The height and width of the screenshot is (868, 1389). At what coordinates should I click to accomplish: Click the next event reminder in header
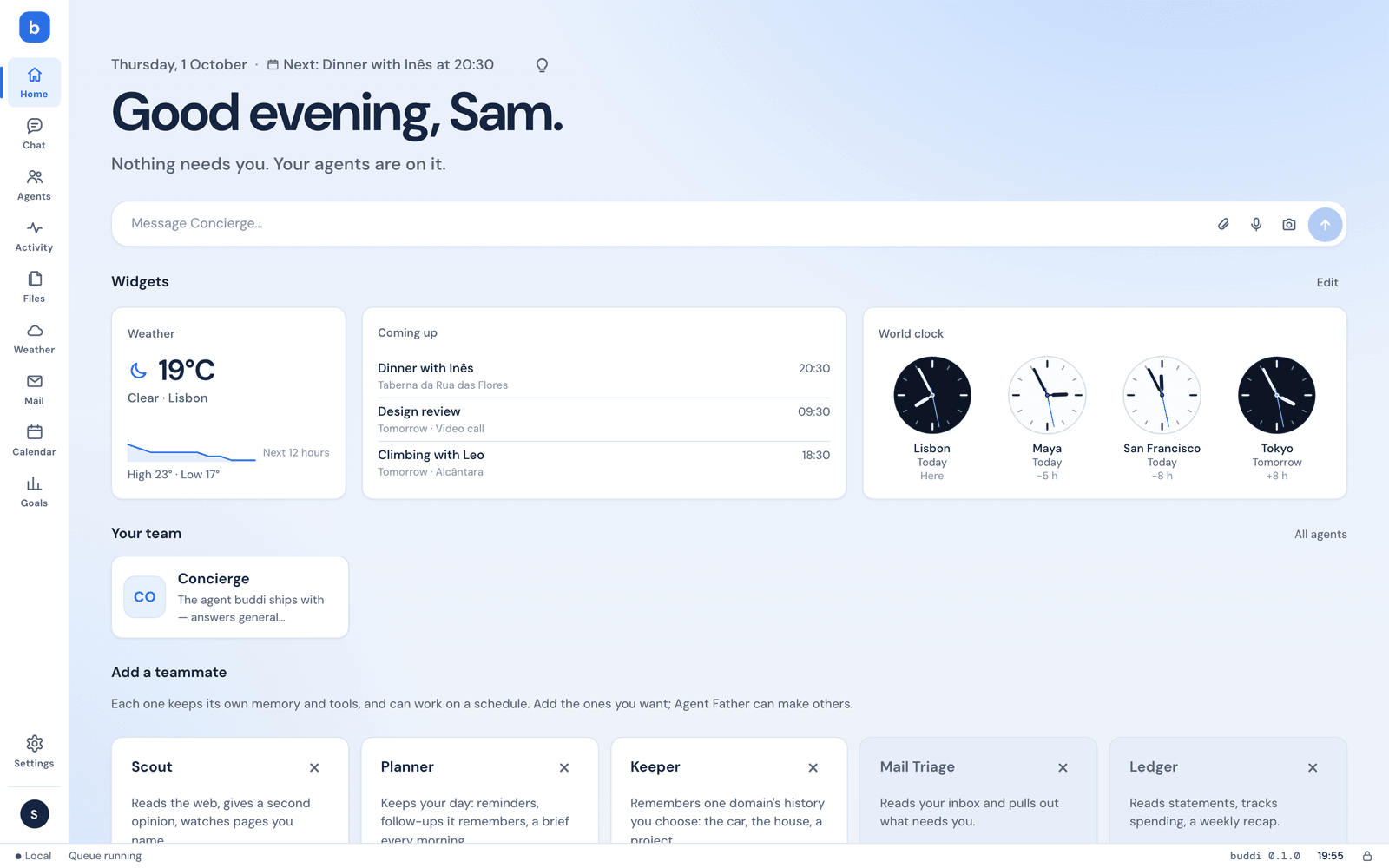[380, 65]
